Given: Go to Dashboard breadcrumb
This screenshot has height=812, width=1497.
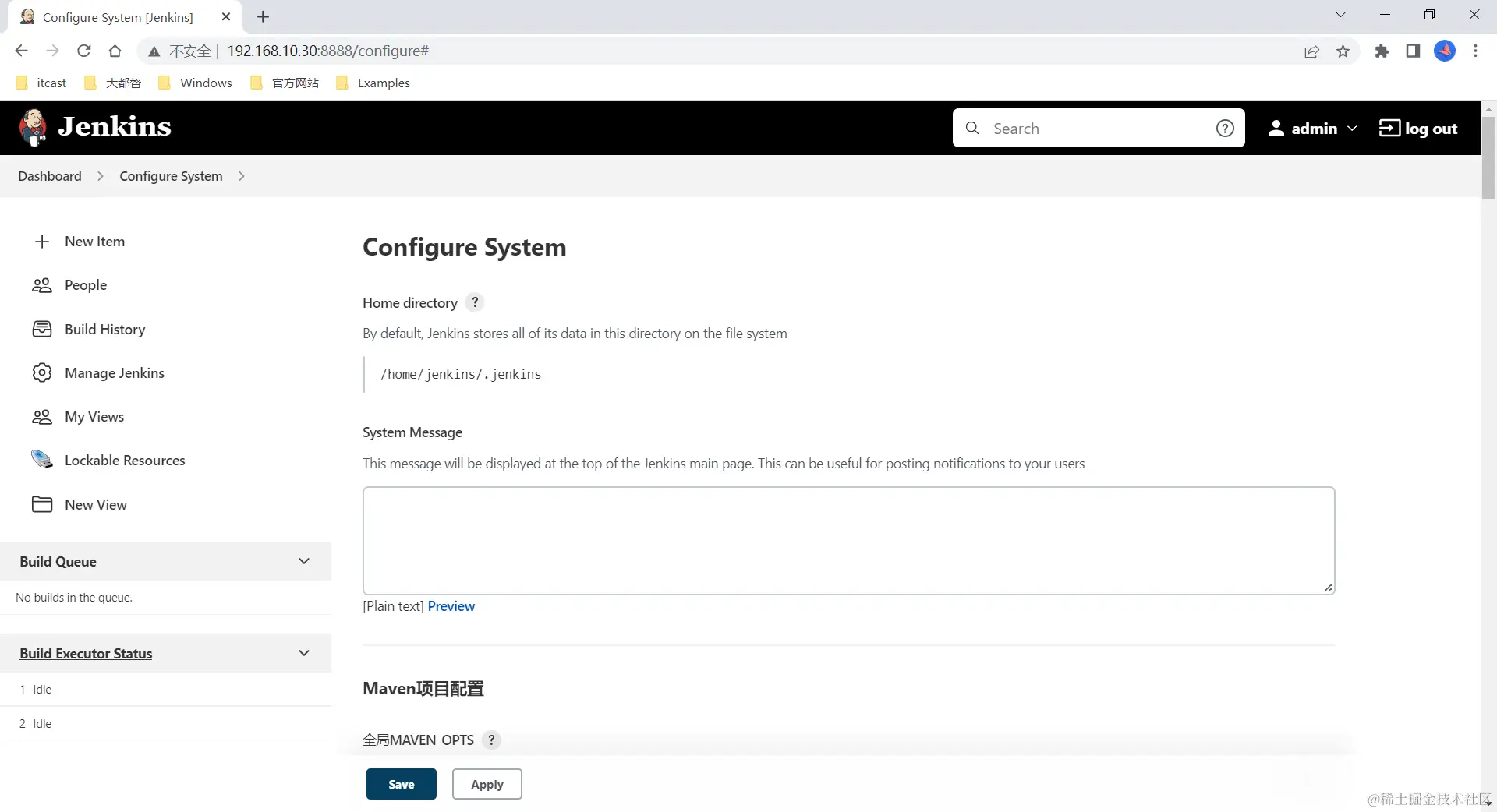Looking at the screenshot, I should (50, 176).
